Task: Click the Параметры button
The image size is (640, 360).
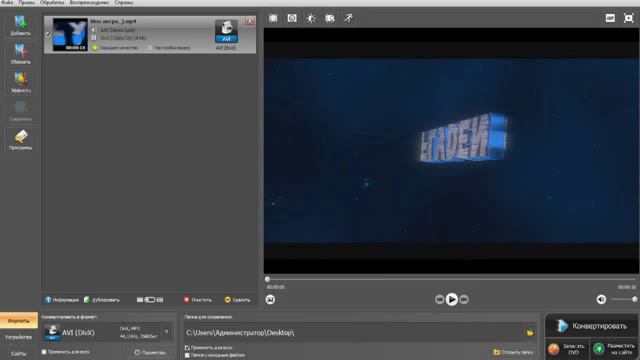Action: (x=150, y=352)
